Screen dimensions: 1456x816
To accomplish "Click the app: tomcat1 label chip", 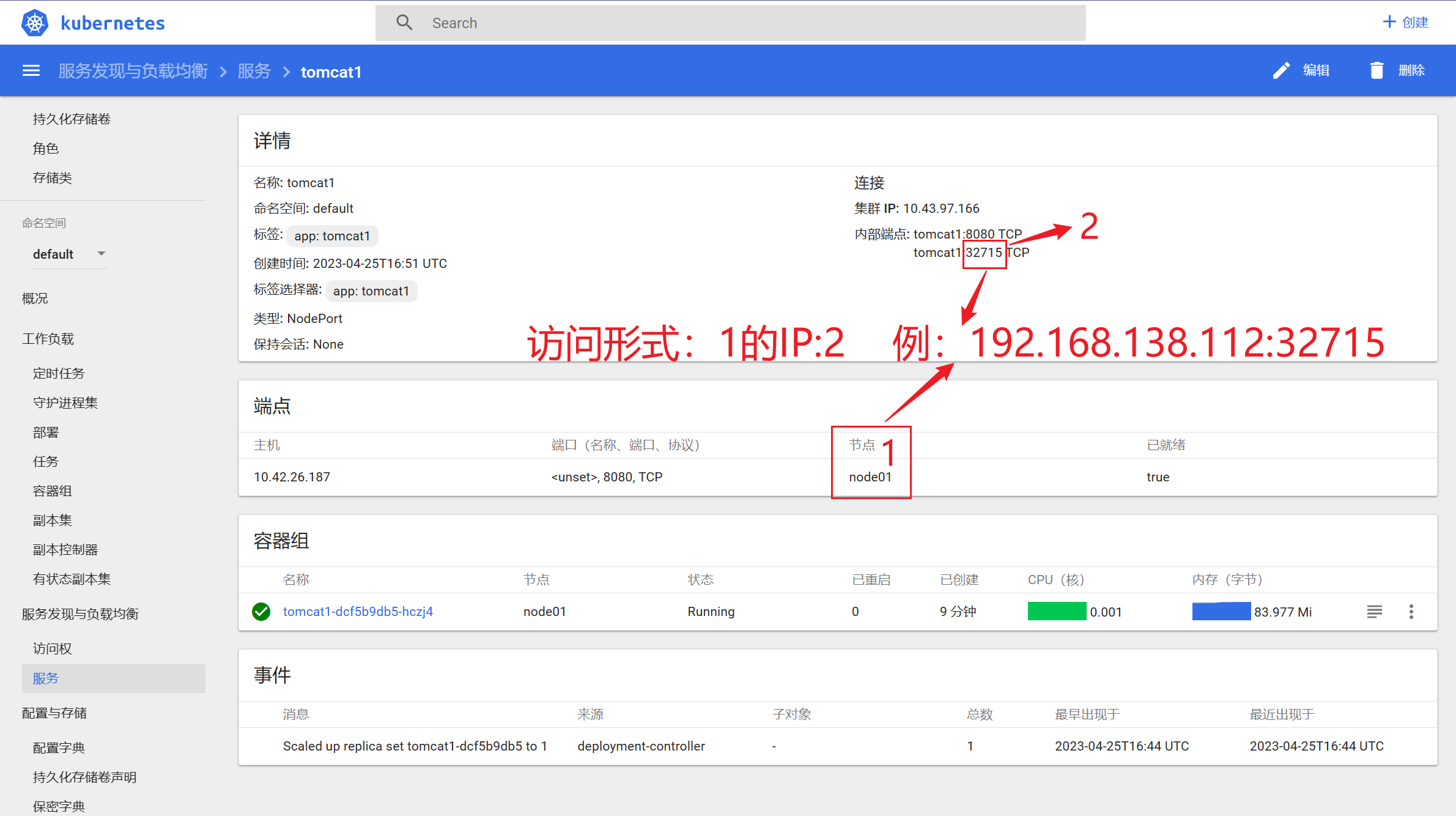I will pos(332,236).
